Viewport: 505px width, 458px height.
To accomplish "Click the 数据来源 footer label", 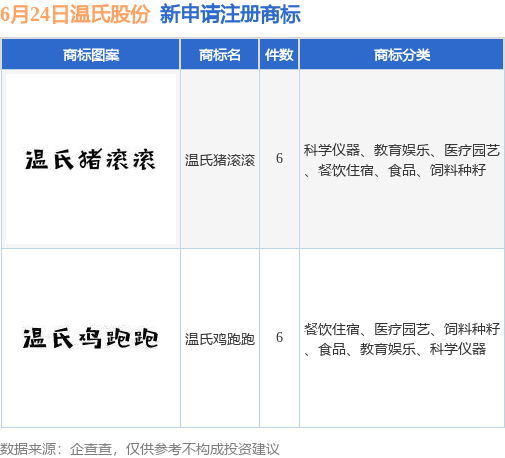I will tap(27, 449).
